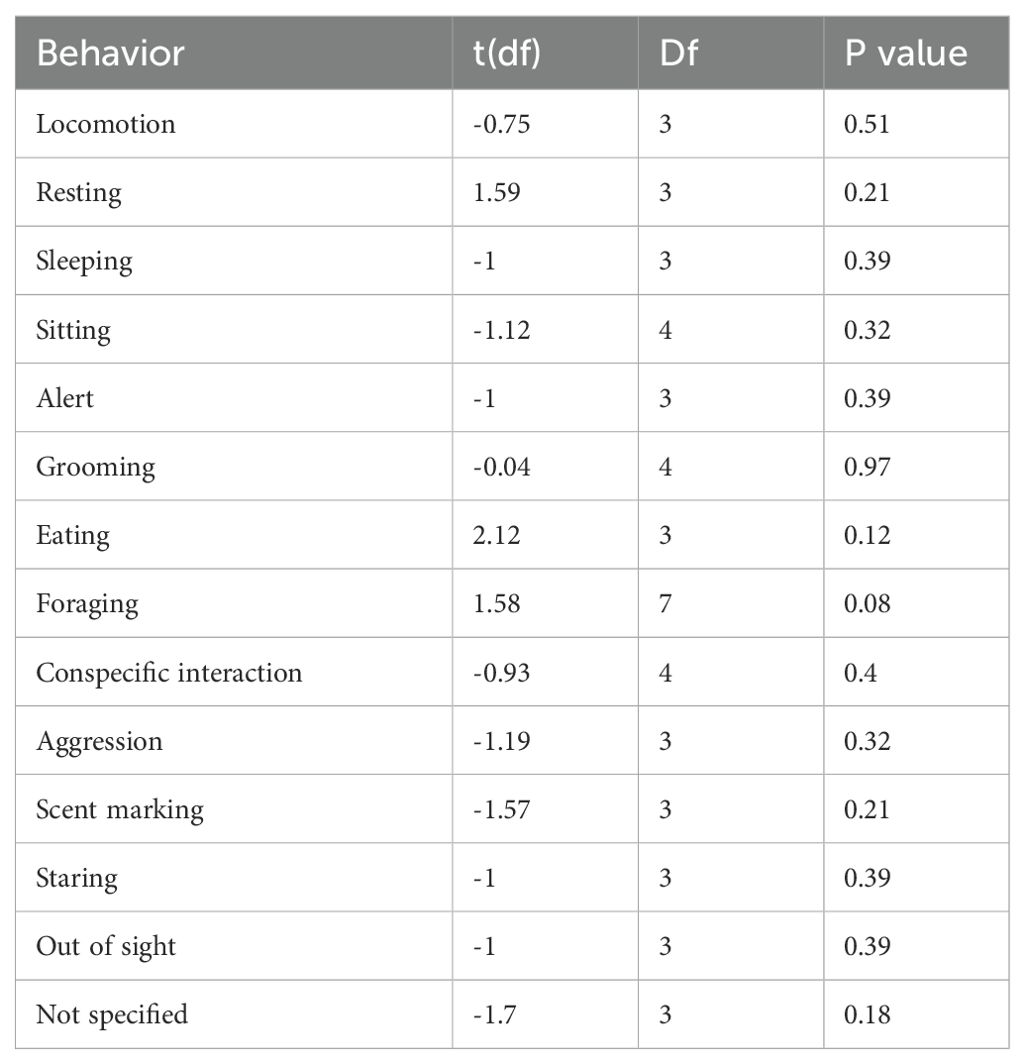Select the Conspecific interaction cell
The height and width of the screenshot is (1064, 1025).
[169, 672]
